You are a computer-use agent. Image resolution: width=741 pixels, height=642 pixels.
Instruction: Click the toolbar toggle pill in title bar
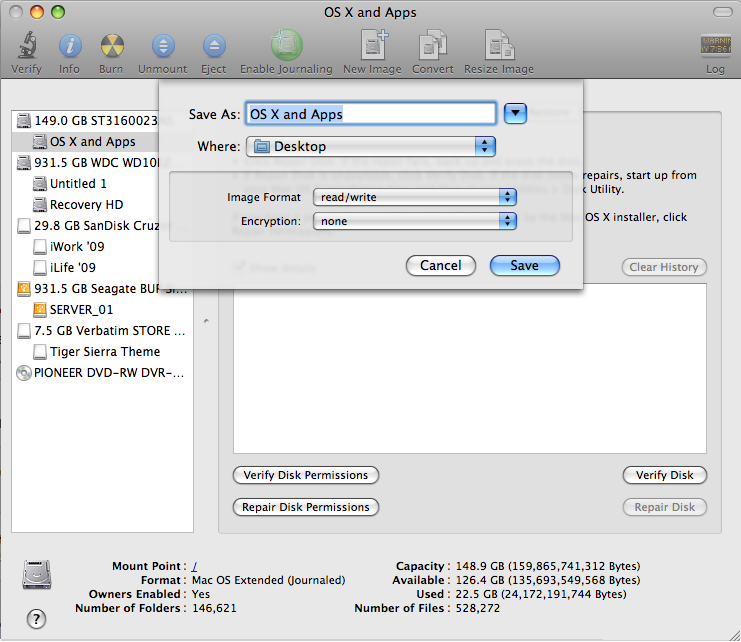click(723, 12)
